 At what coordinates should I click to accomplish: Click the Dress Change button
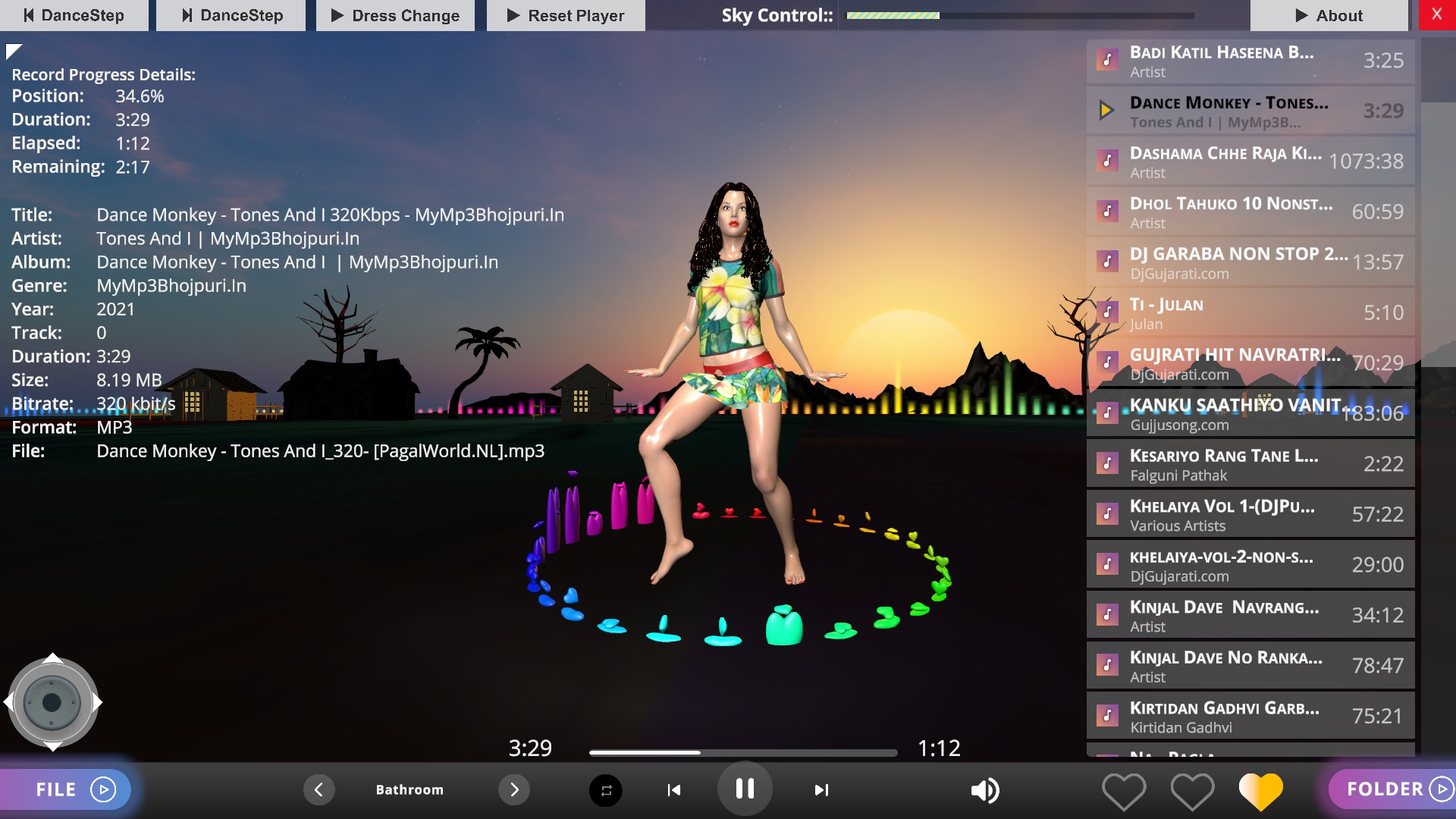tap(395, 15)
